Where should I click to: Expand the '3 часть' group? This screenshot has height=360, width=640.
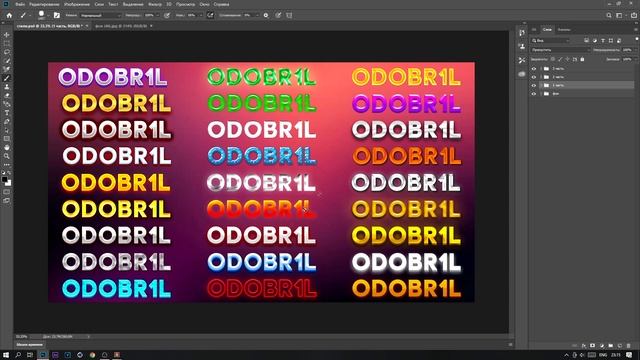(541, 69)
